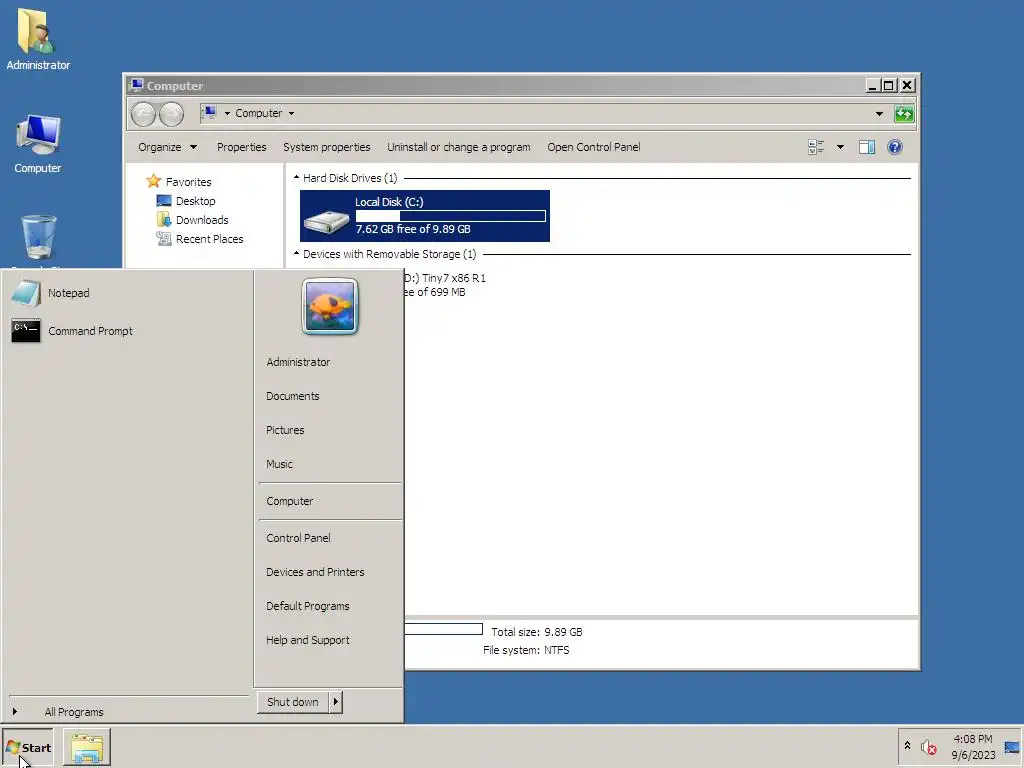Click the '7.62 GB free of 9.89 GB' text

tap(413, 229)
